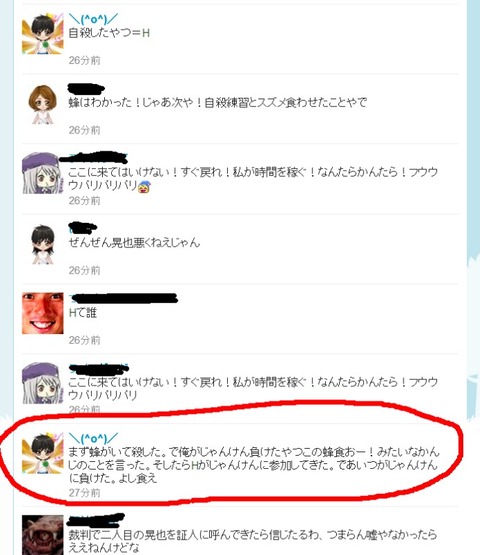Click the fairy-wing avatar inside the red circle
This screenshot has height=555, width=480.
(42, 453)
